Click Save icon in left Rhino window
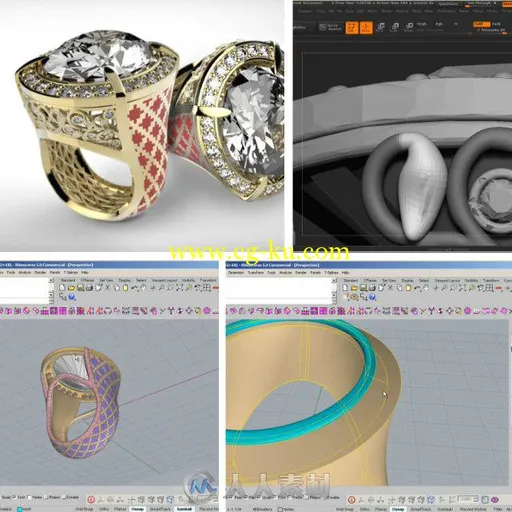The width and height of the screenshot is (512, 512). pos(81,288)
